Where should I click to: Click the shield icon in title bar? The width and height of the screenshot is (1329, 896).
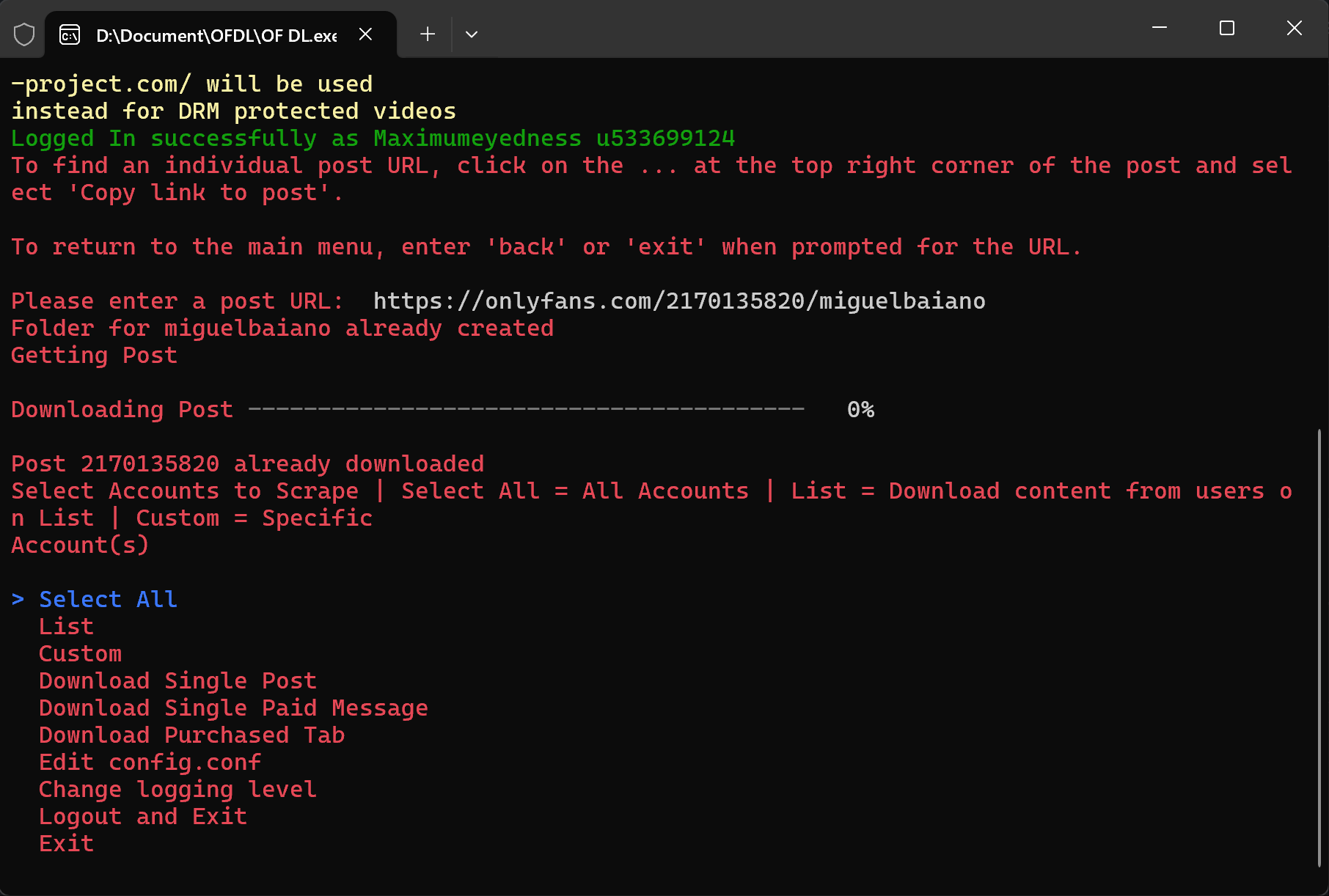24,34
